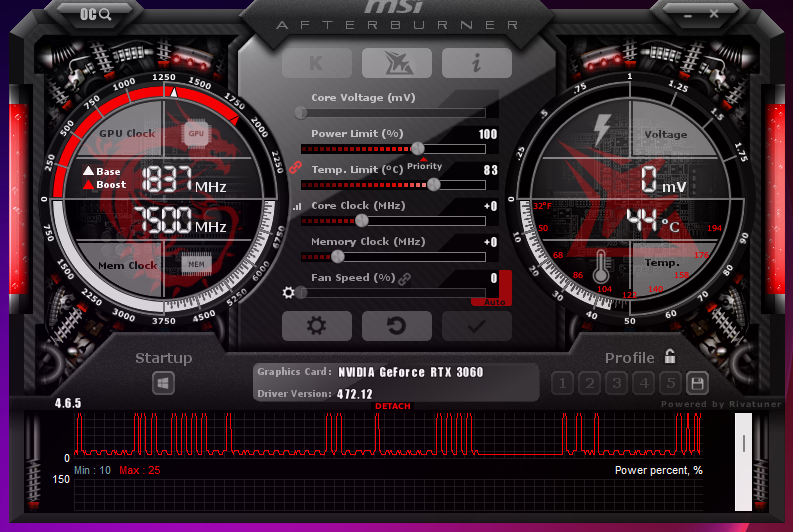
Task: Click the GPU chip icon in left gauge
Action: (196, 134)
